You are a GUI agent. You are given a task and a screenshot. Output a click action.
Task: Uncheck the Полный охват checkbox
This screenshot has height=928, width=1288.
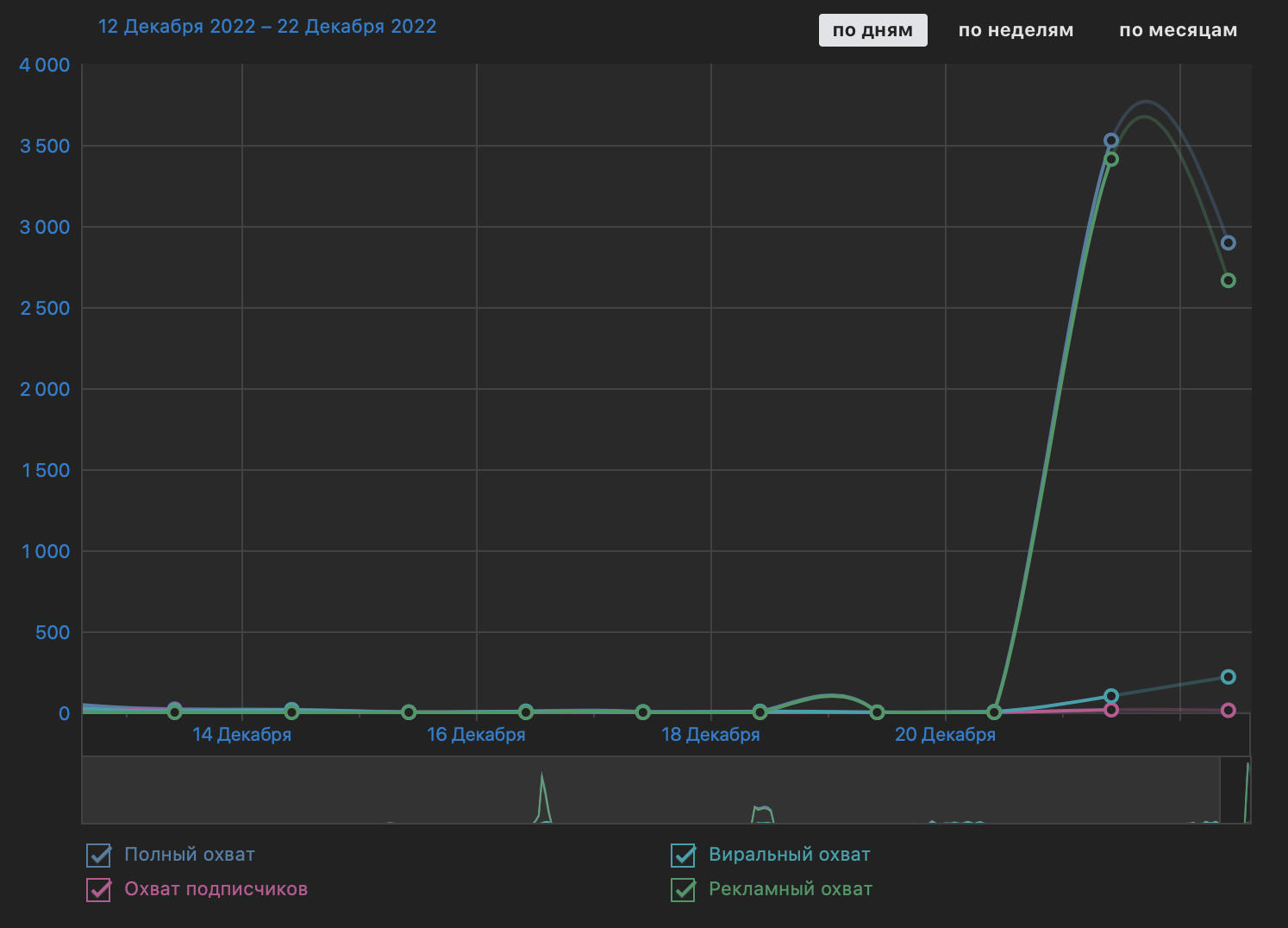[99, 856]
